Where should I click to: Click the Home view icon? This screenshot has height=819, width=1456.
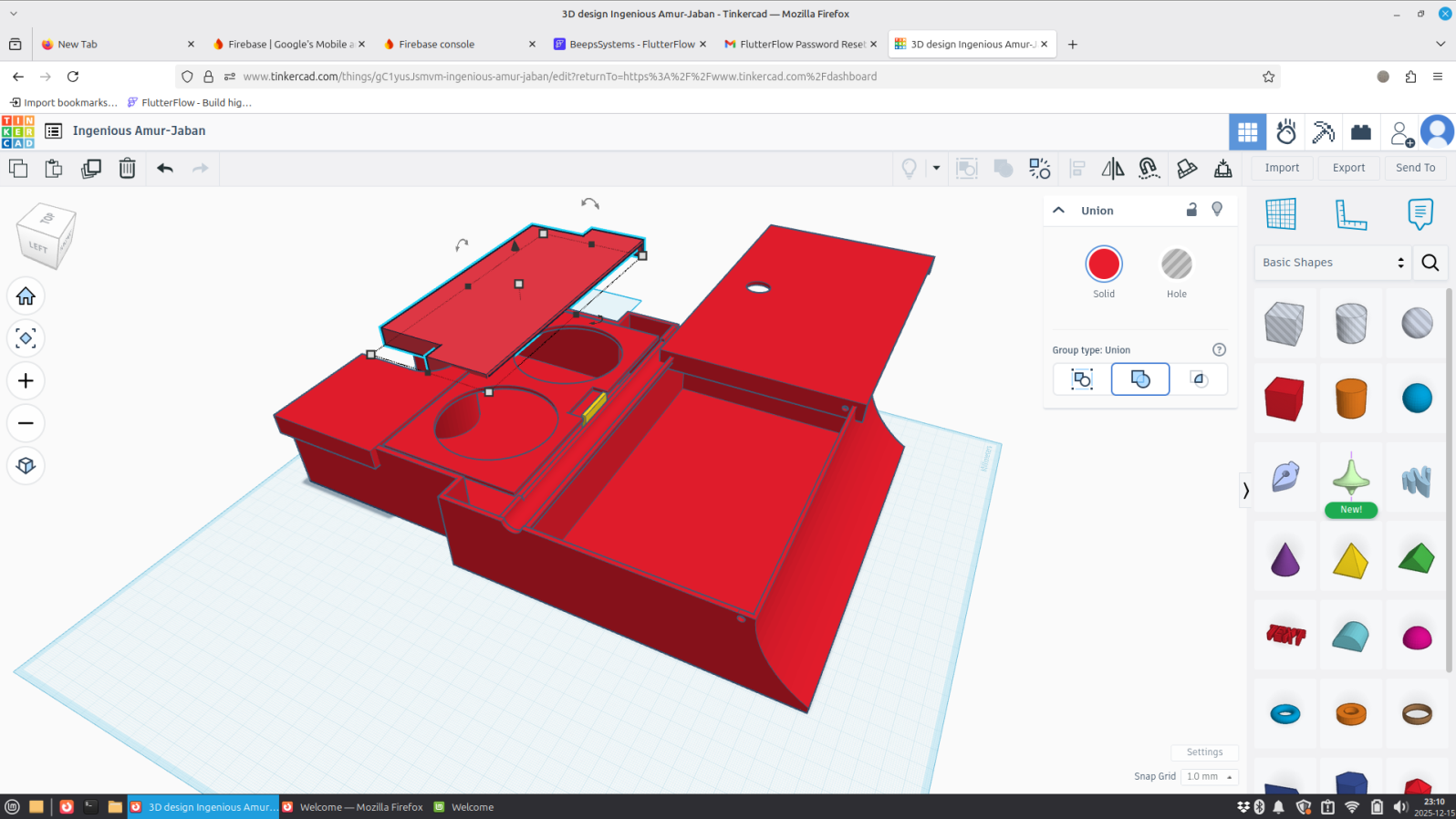pyautogui.click(x=26, y=296)
